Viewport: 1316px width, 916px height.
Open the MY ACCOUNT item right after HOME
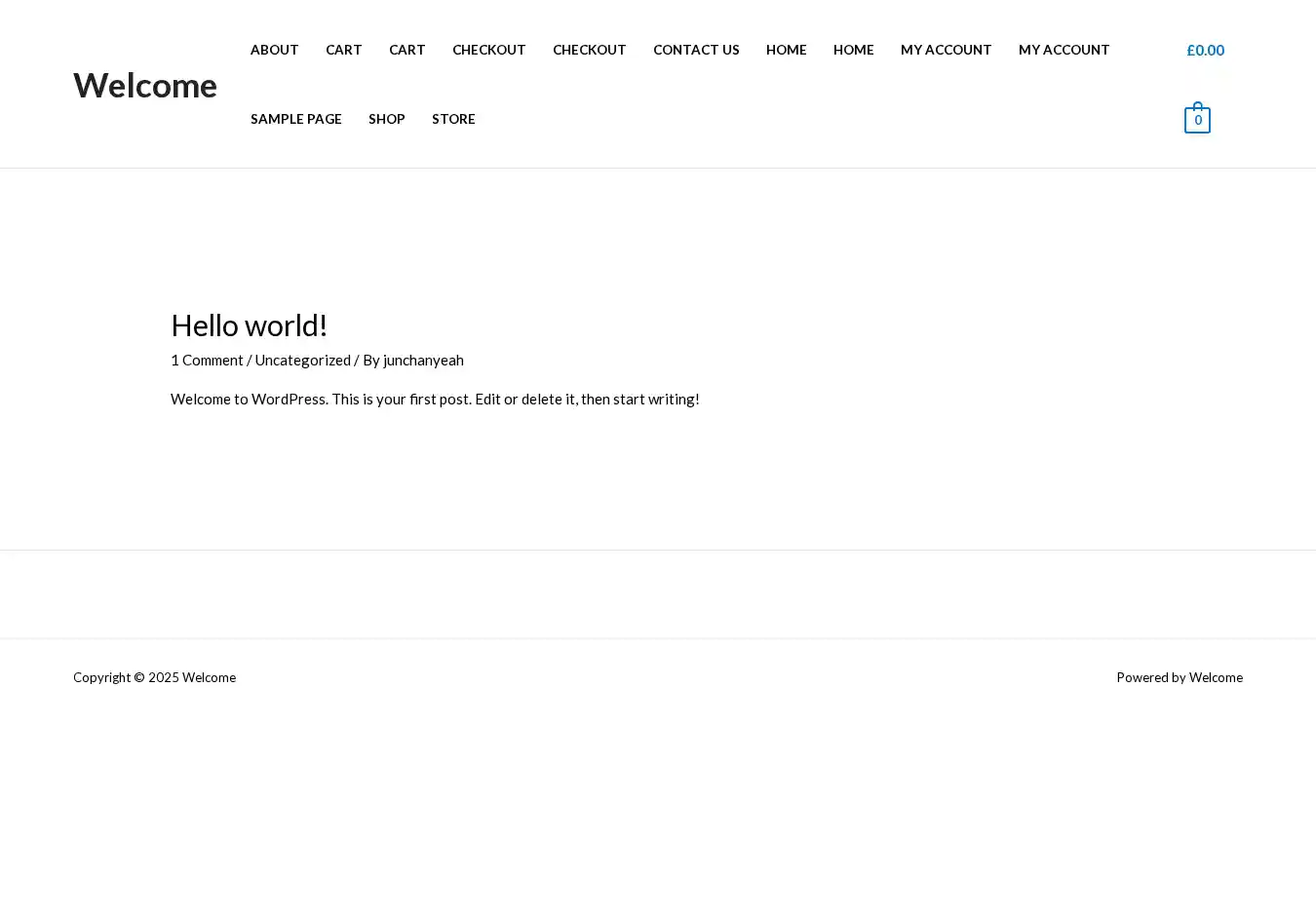coord(946,50)
